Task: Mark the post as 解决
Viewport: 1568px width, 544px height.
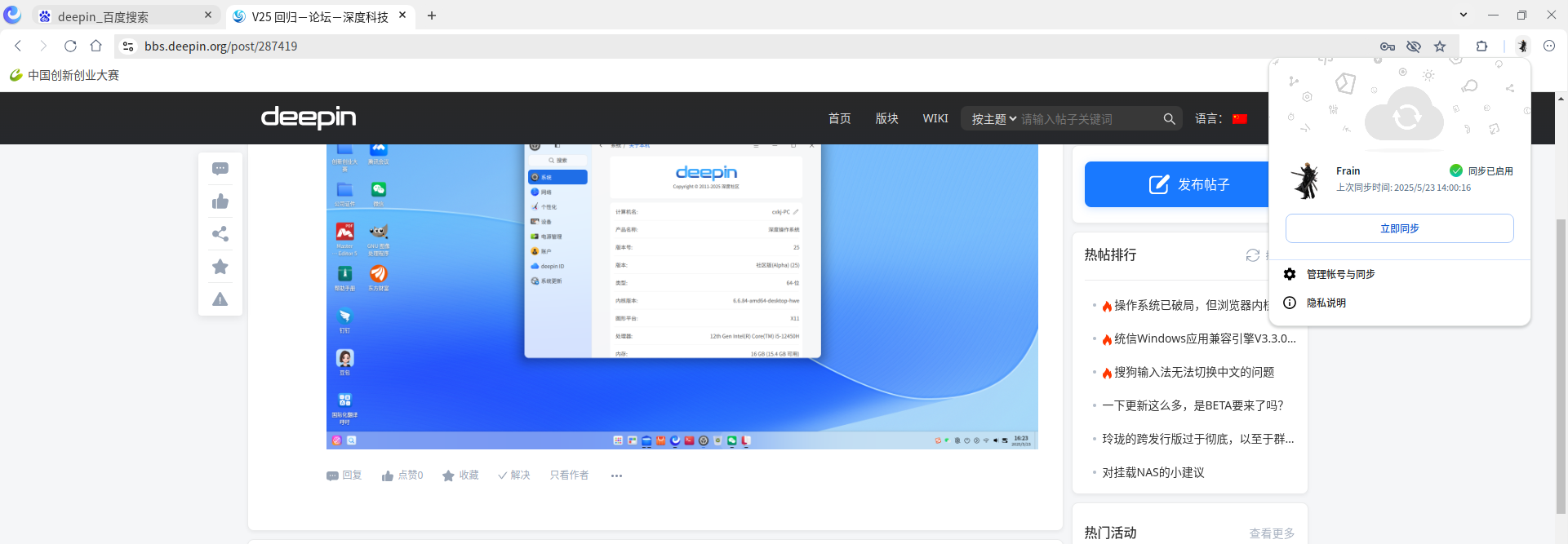Action: coord(514,475)
